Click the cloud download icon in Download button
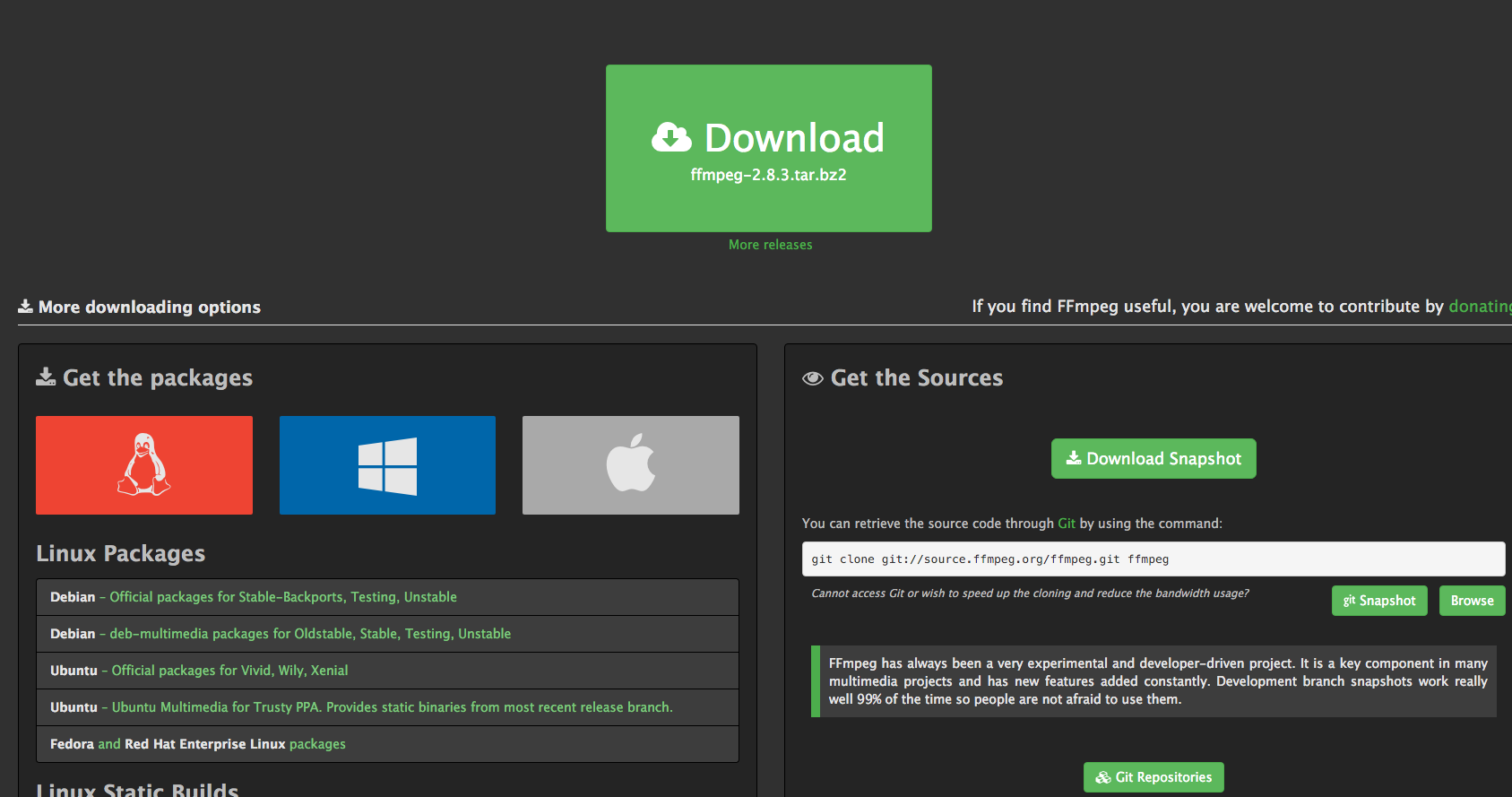Viewport: 1512px width, 797px height. pos(671,137)
